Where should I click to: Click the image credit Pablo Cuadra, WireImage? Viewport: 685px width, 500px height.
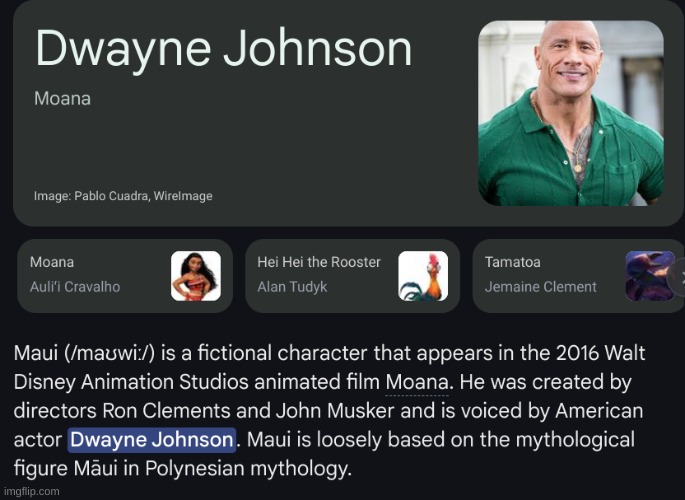(123, 196)
